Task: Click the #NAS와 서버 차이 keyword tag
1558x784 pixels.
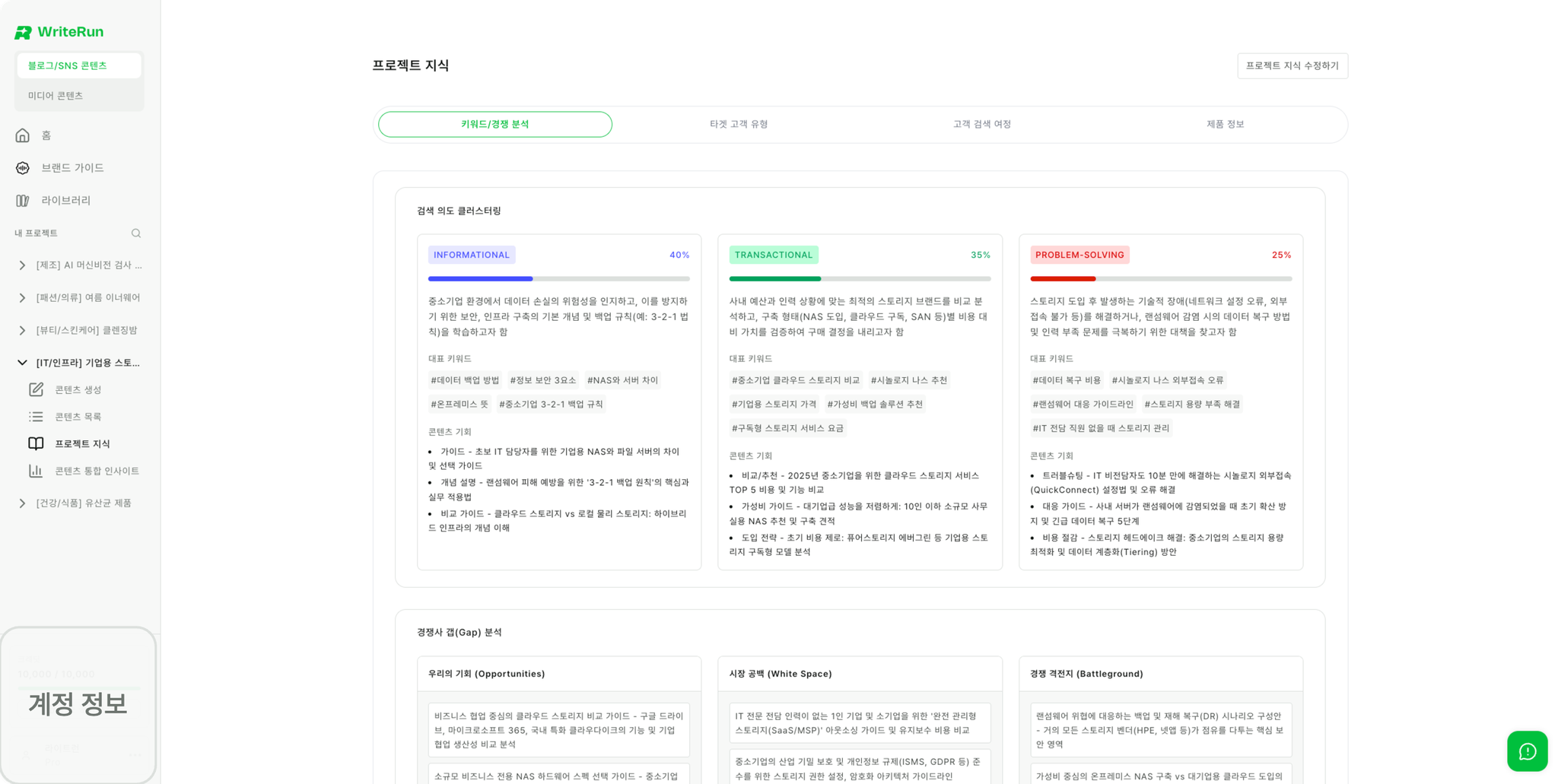Action: 622,380
